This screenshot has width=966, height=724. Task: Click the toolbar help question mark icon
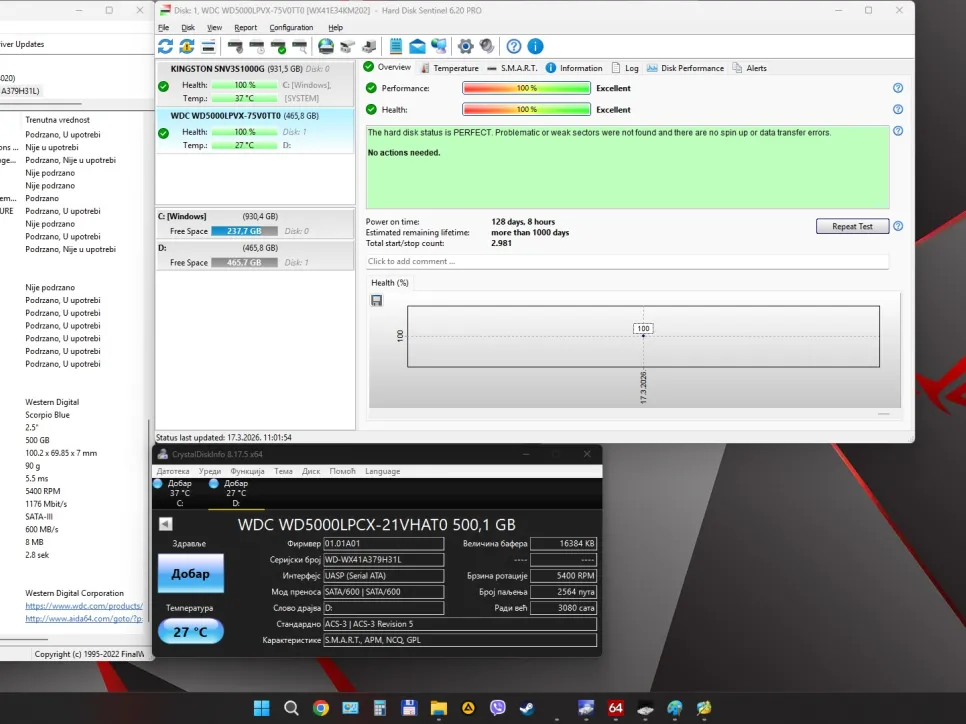click(x=514, y=46)
